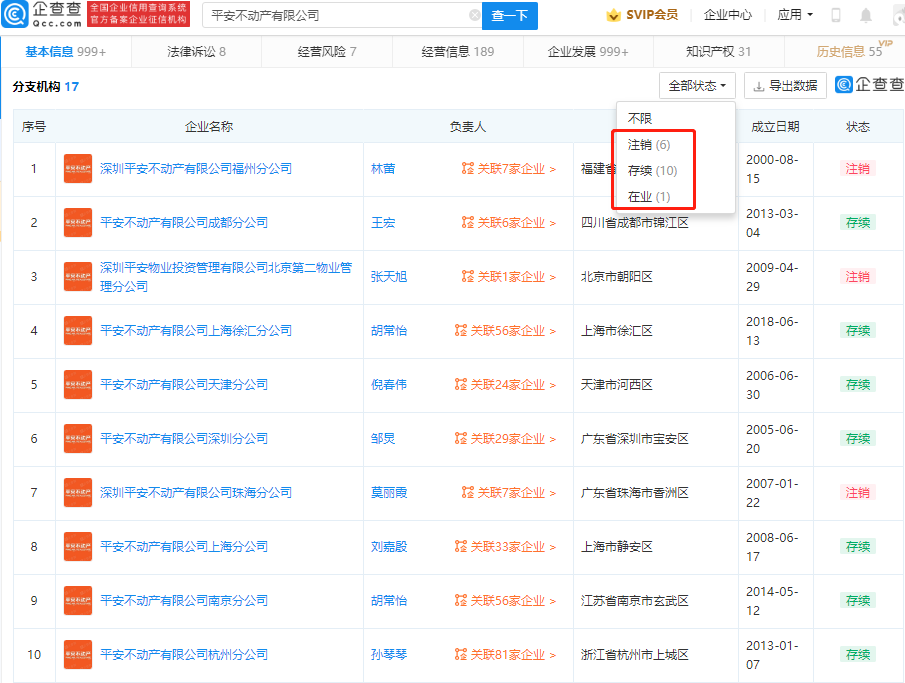Open 平安不动产有限公司杭州分公司 link
905x683 pixels.
tap(184, 654)
